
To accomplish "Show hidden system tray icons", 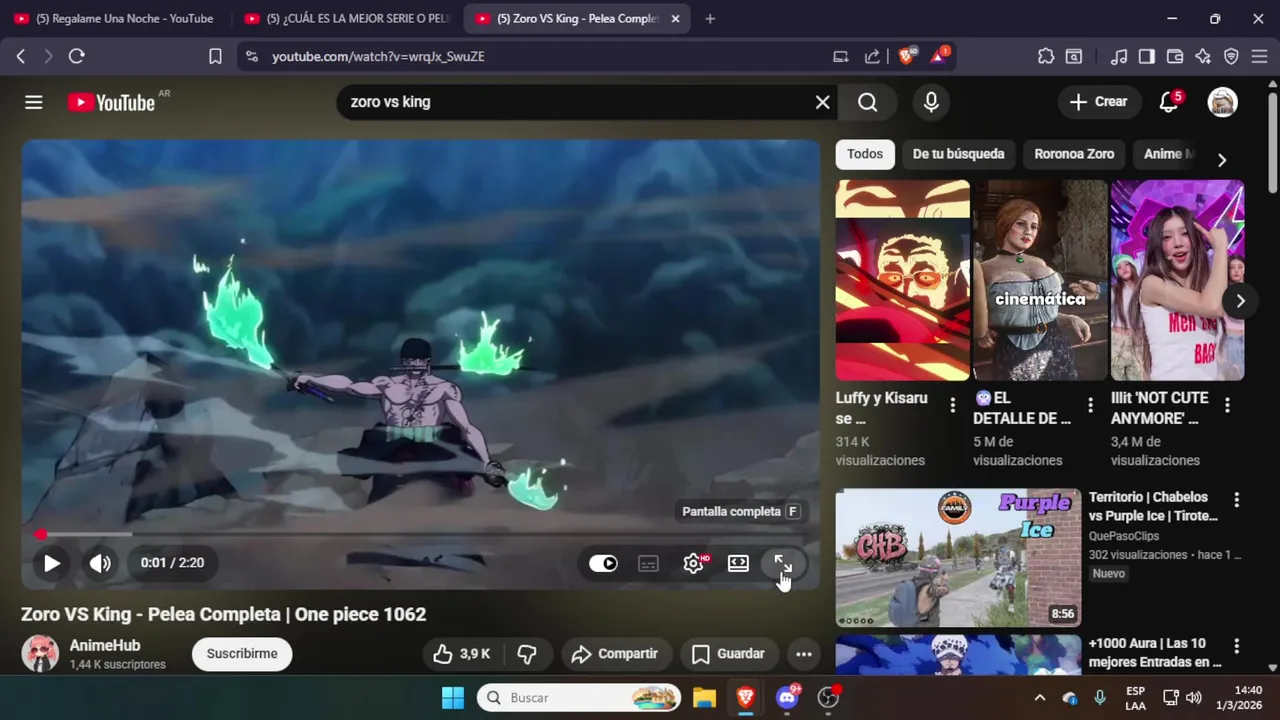I will pyautogui.click(x=1040, y=698).
